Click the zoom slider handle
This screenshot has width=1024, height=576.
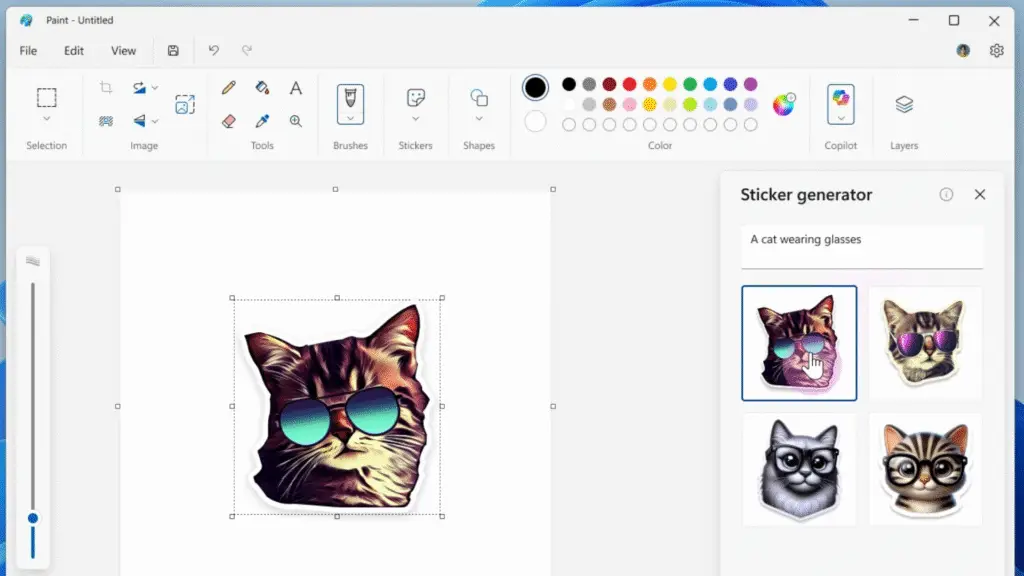click(x=33, y=519)
